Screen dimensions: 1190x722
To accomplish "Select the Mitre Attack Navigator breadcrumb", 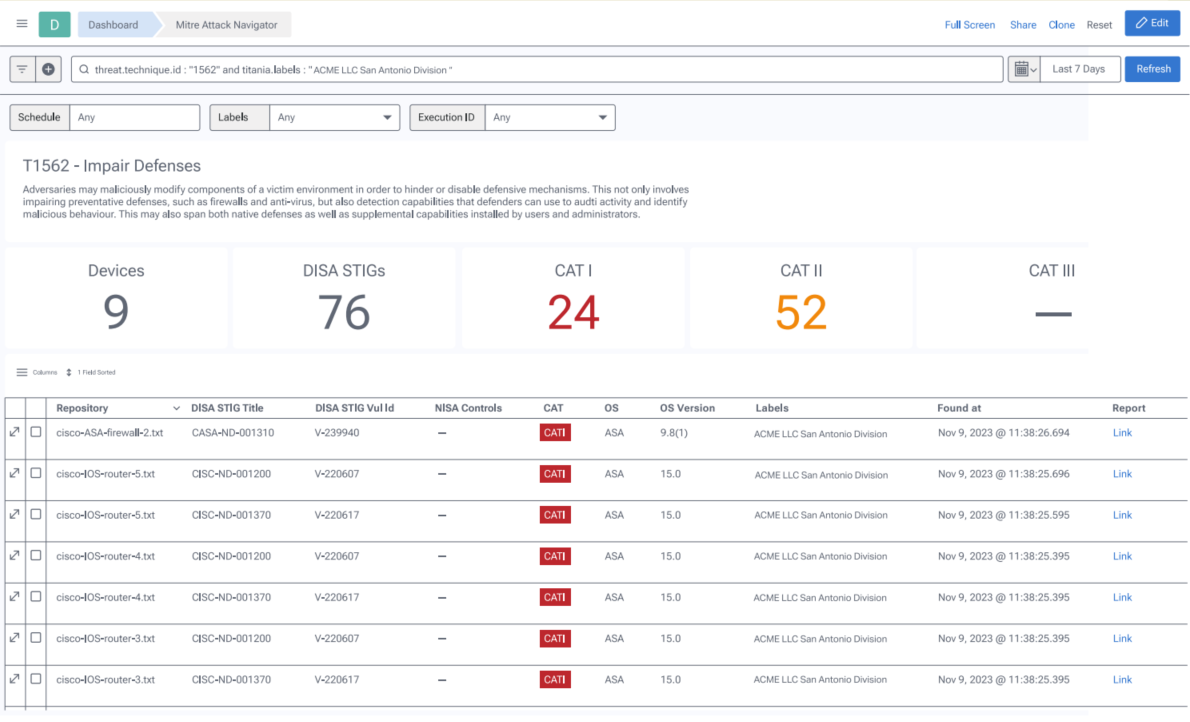I will pos(227,25).
